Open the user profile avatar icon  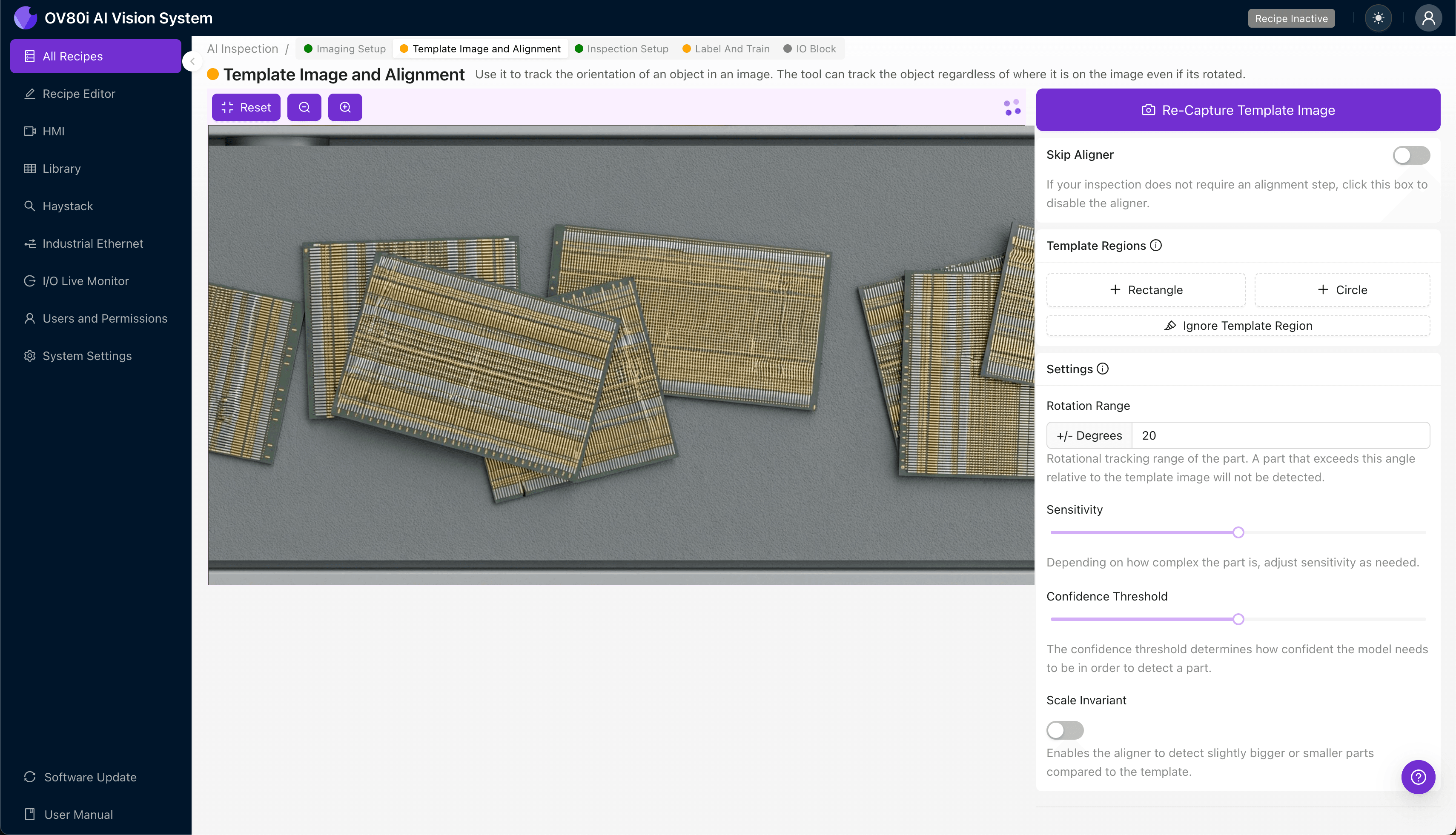pos(1428,18)
